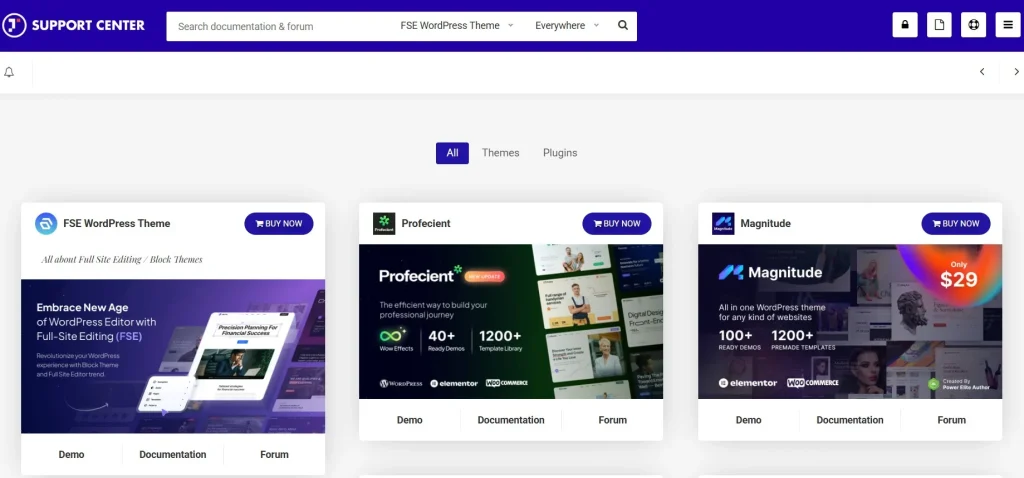Image resolution: width=1024 pixels, height=478 pixels.
Task: Select the Themes filter tab
Action: point(500,153)
